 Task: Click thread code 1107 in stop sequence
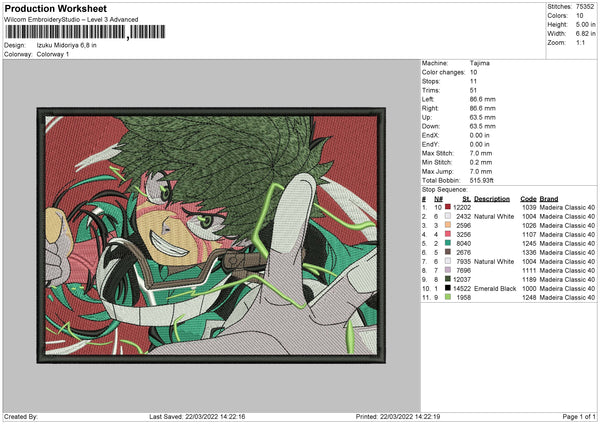pos(529,234)
